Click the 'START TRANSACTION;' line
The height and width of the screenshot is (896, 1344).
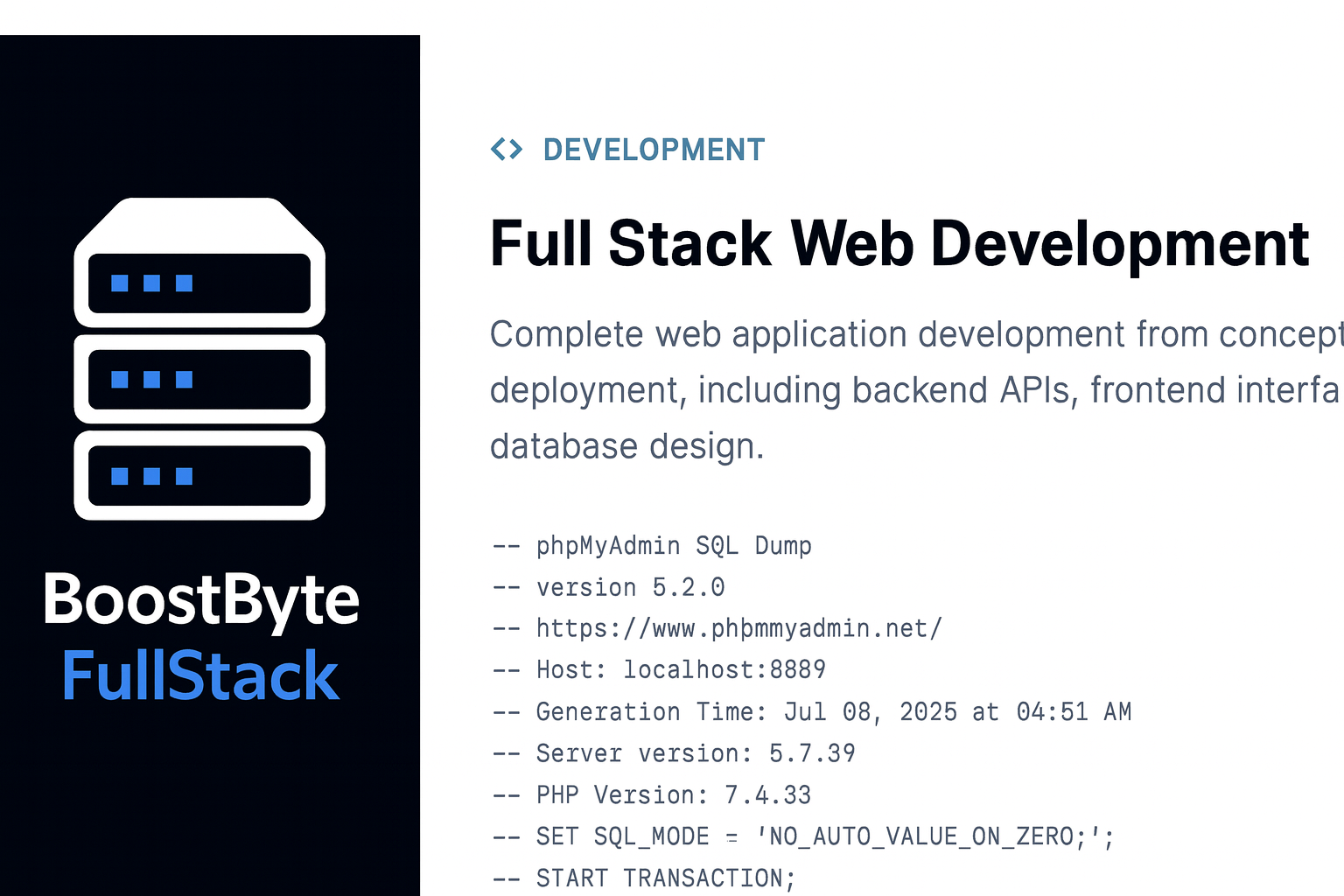644,878
